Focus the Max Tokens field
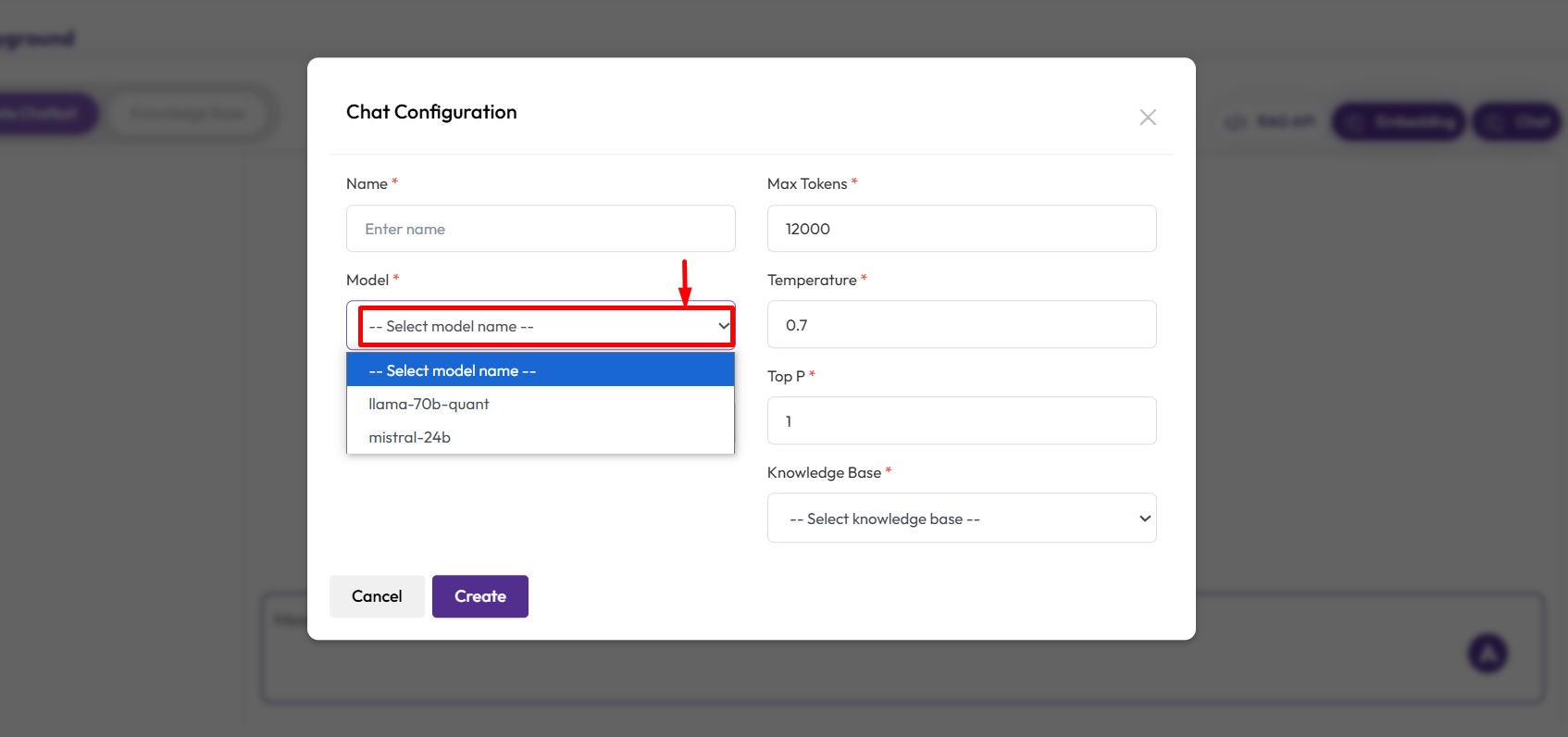 pos(961,229)
